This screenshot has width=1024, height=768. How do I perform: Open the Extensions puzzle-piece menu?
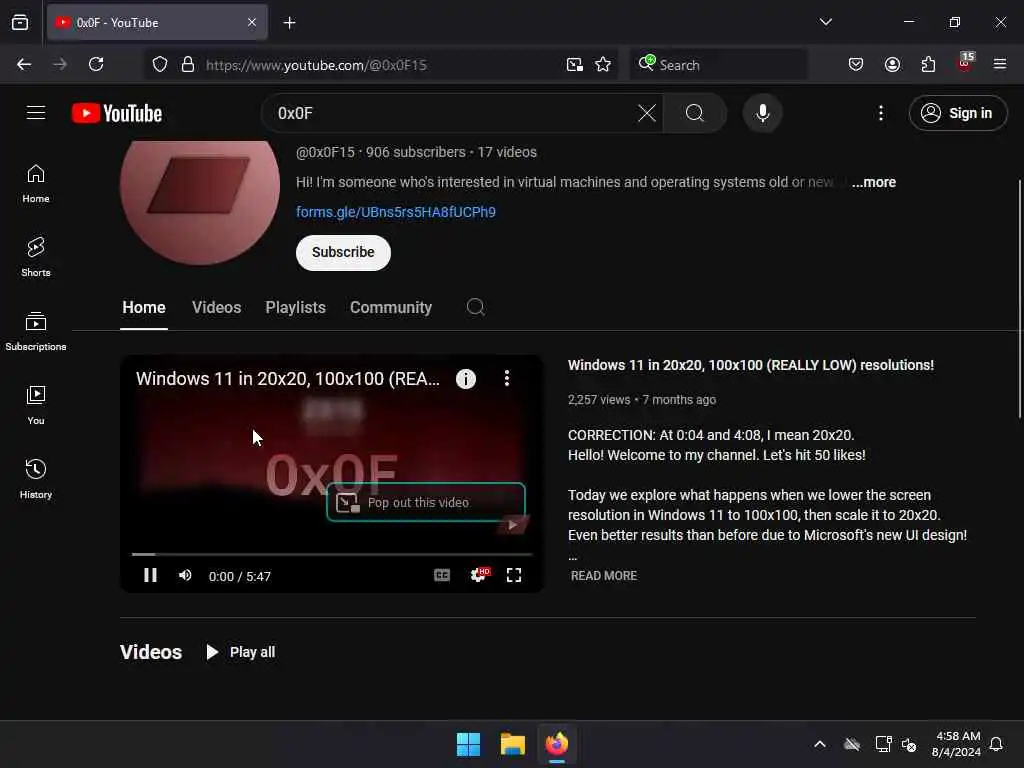(928, 65)
